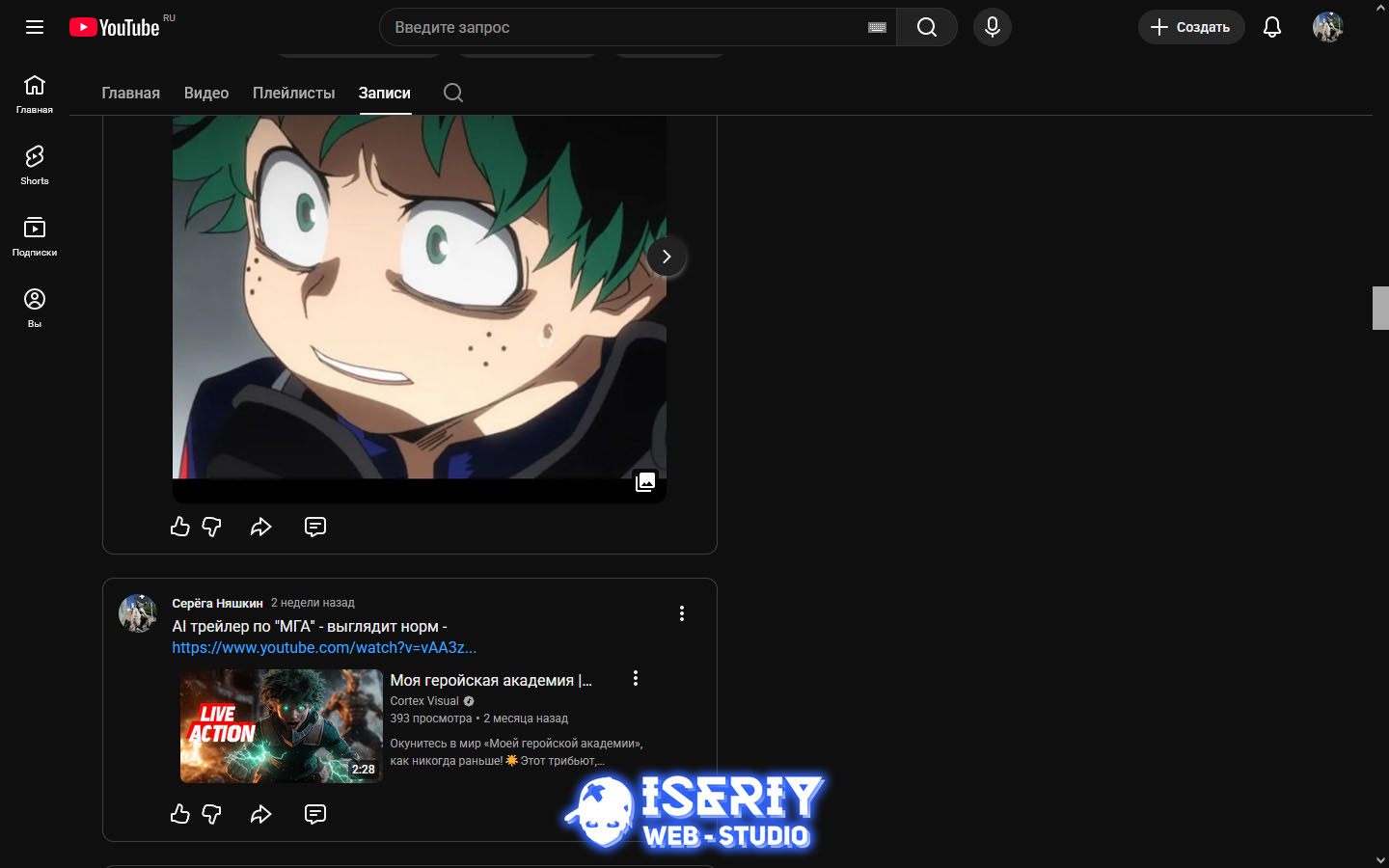
Task: Click the Live Action video thumbnail
Action: click(281, 725)
